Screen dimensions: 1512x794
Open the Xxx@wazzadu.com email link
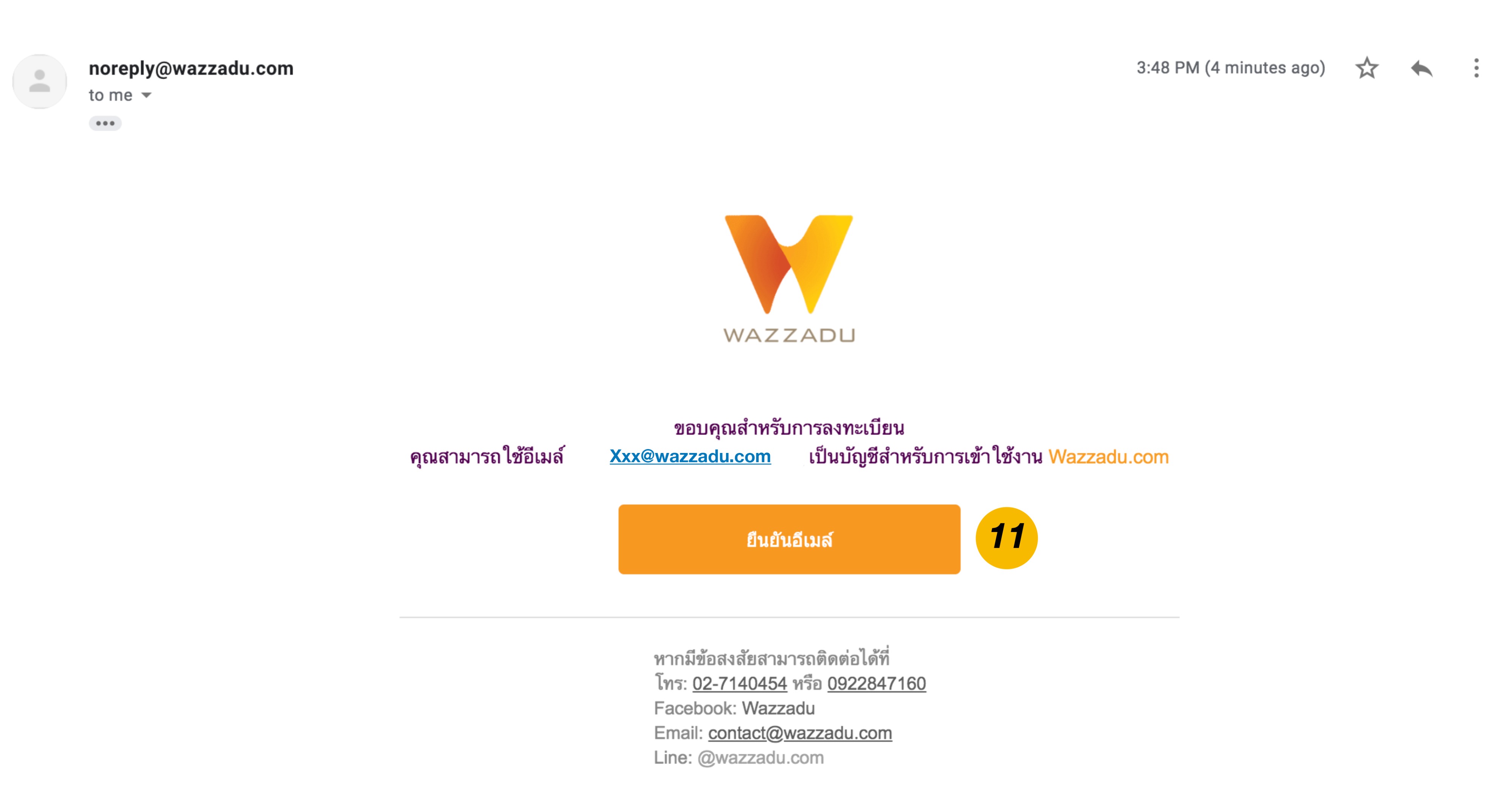690,456
